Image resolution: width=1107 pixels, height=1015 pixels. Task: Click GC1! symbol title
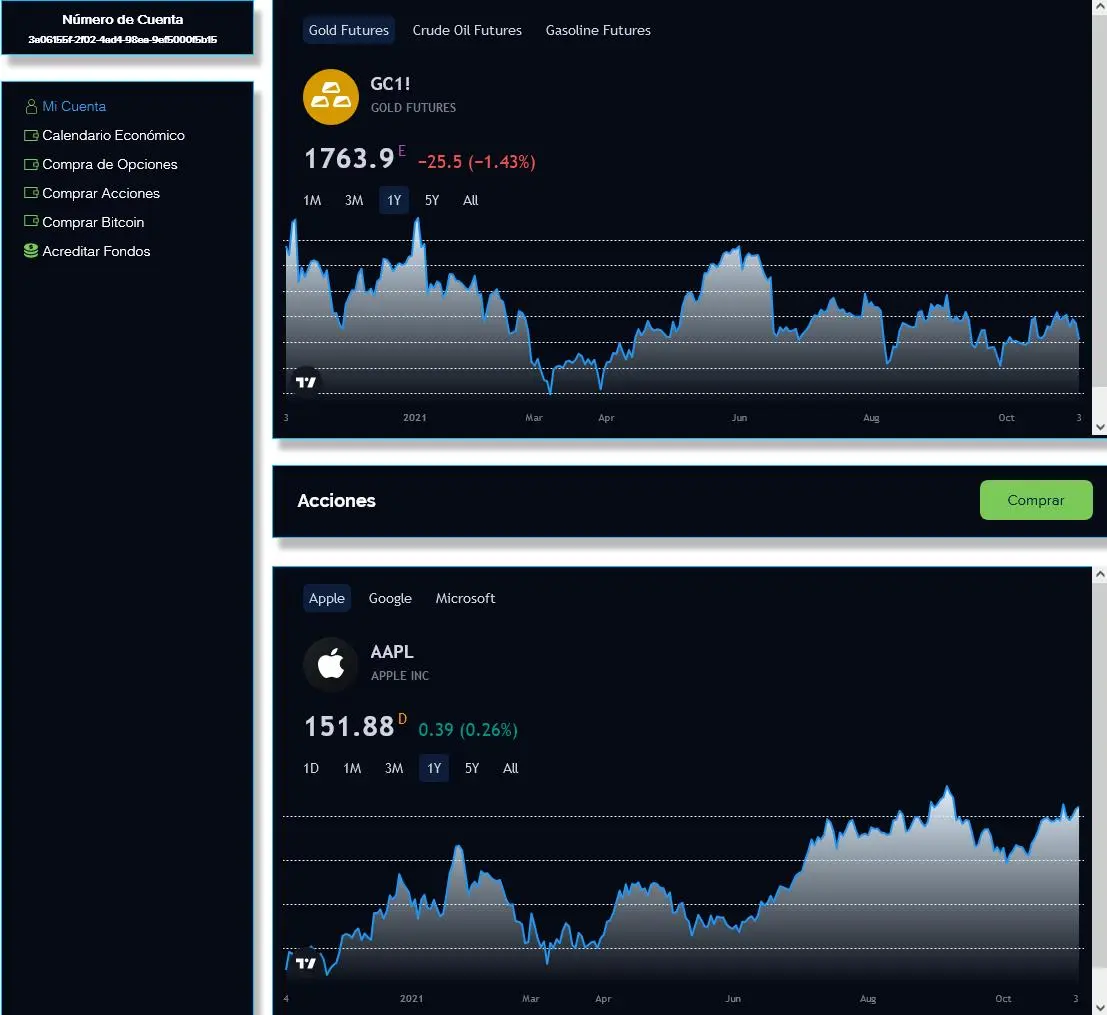[x=390, y=84]
